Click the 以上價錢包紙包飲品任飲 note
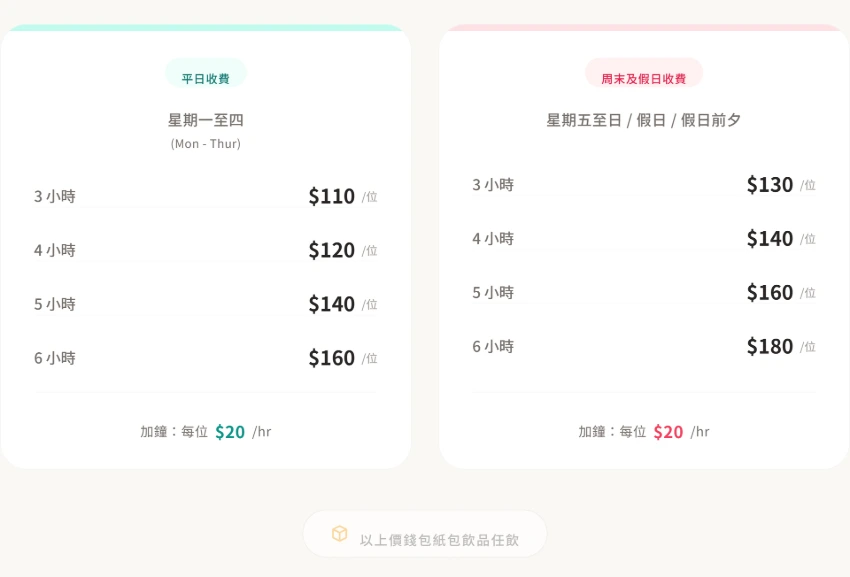Image resolution: width=850 pixels, height=577 pixels. tap(439, 540)
